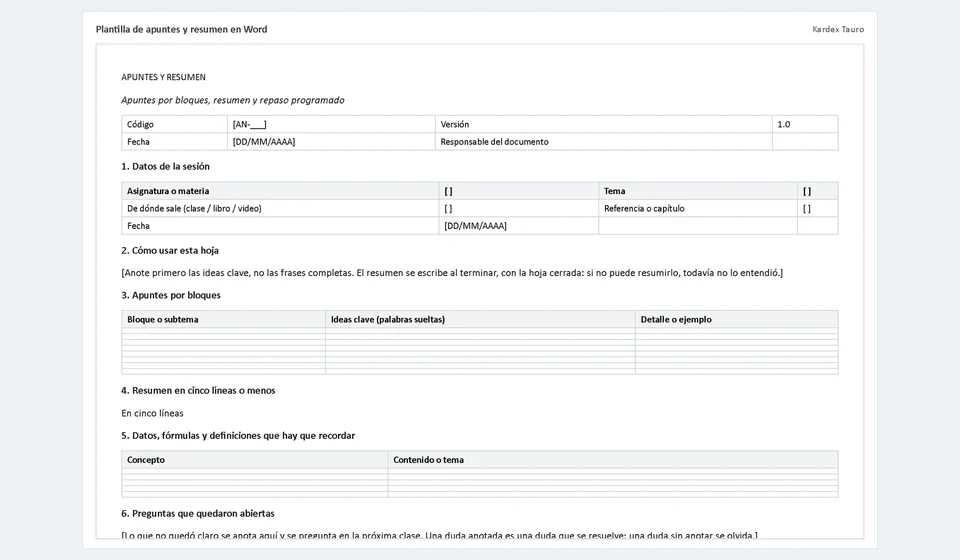
Task: Click heading '5. Datos, fórmulas y definiciones que hay que recordar'
Action: point(238,436)
